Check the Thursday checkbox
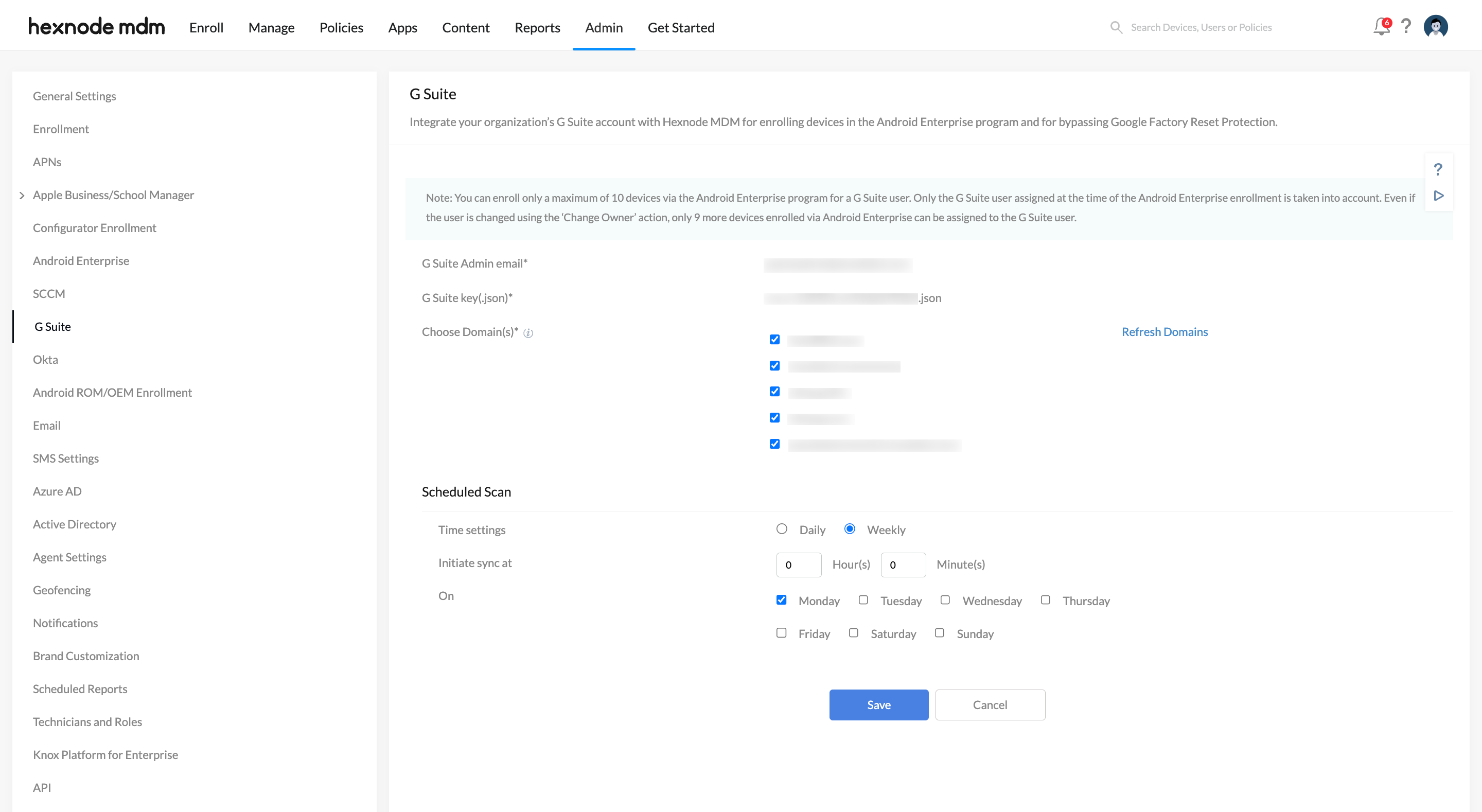The width and height of the screenshot is (1482, 812). [1045, 599]
